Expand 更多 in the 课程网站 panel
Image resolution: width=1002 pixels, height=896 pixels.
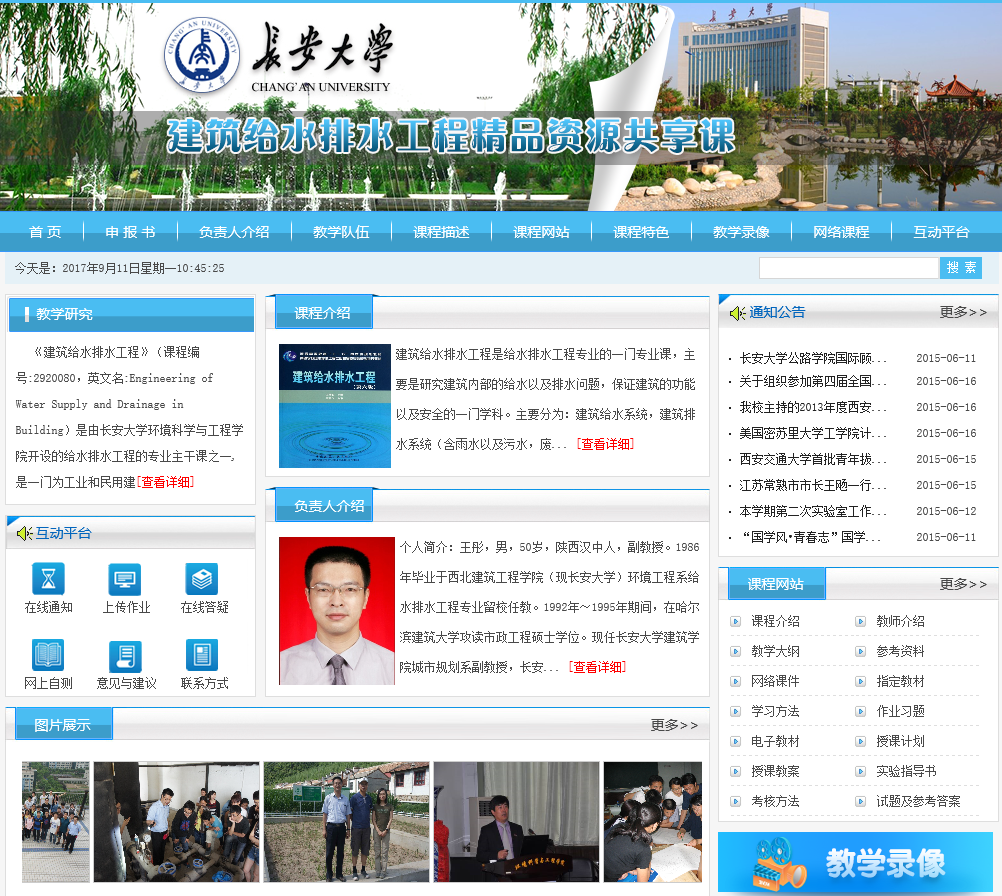[962, 584]
